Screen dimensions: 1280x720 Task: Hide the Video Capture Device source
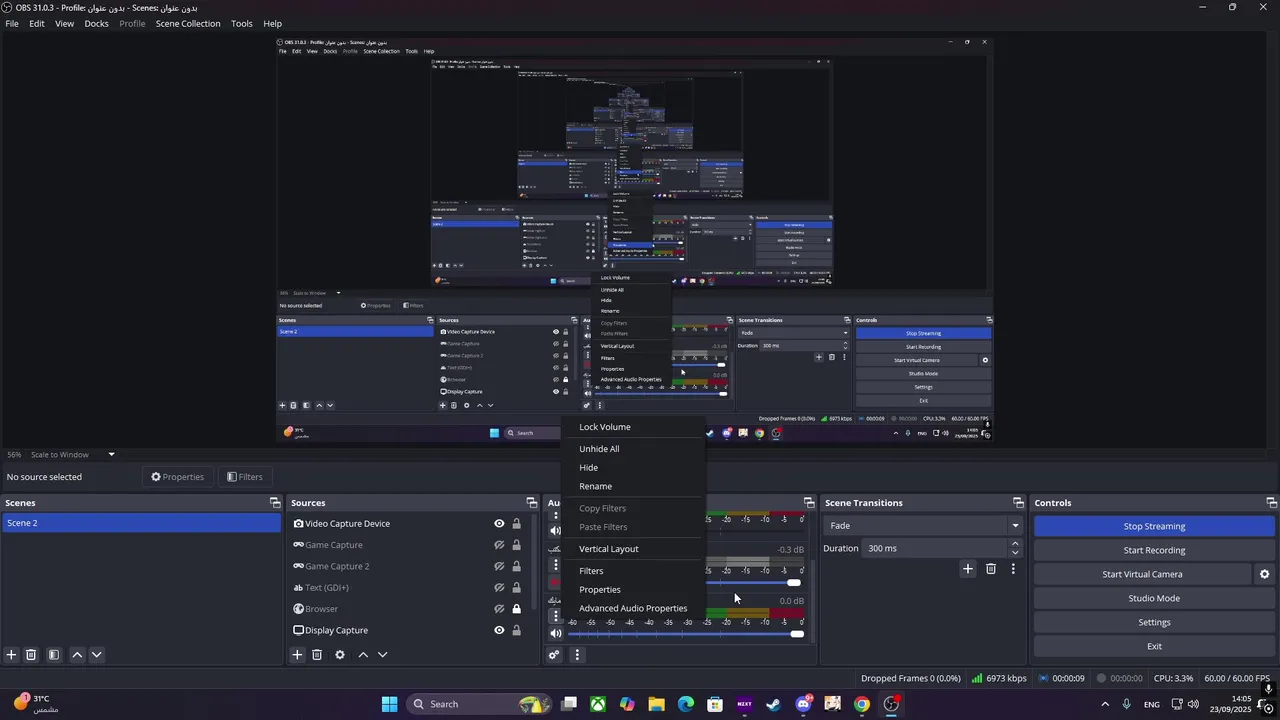point(499,524)
